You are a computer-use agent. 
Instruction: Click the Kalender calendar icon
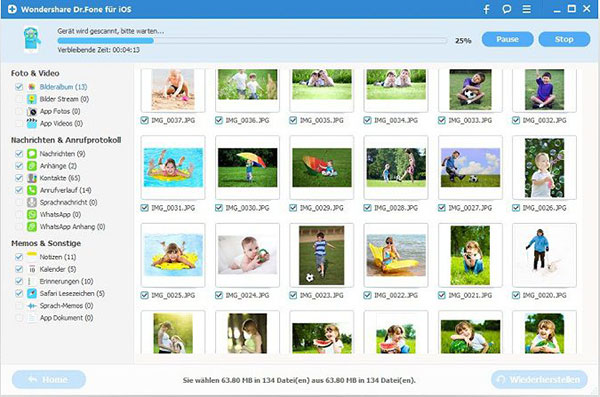(32, 269)
